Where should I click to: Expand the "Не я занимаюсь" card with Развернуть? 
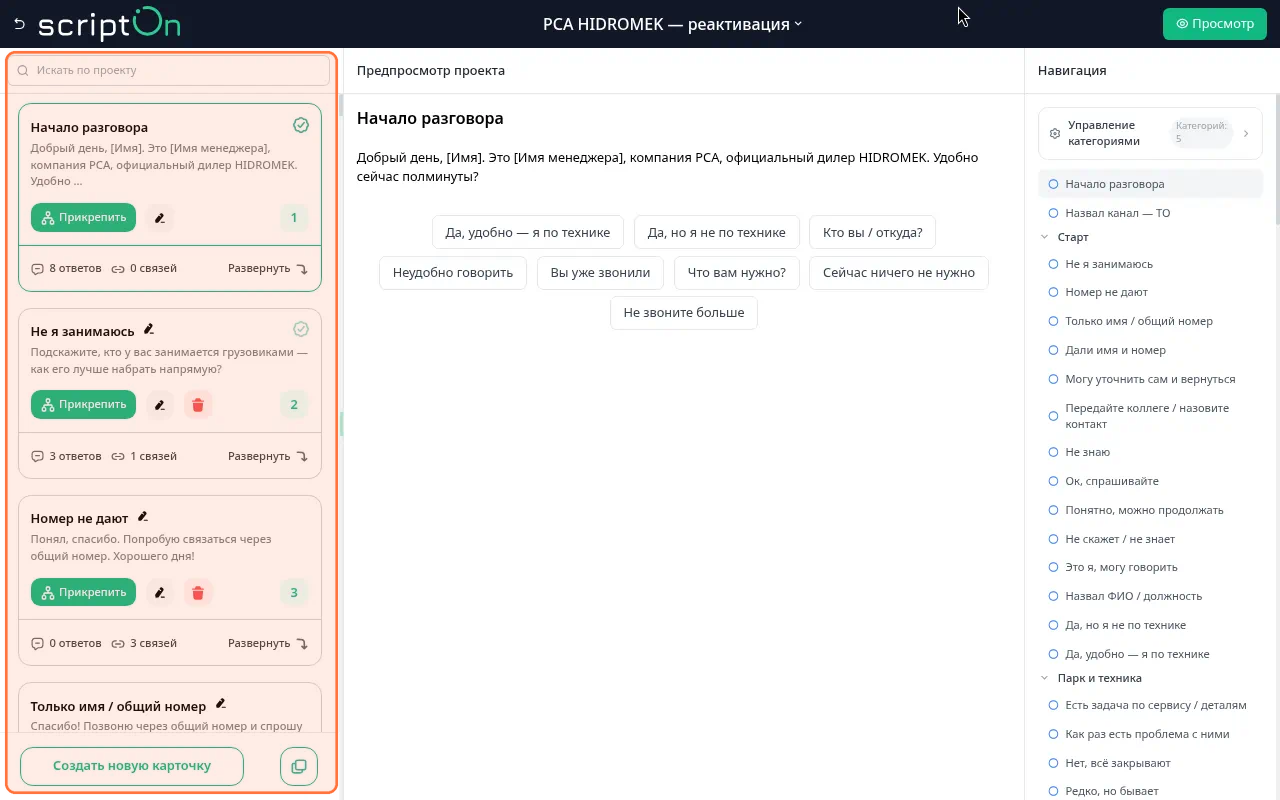click(268, 456)
